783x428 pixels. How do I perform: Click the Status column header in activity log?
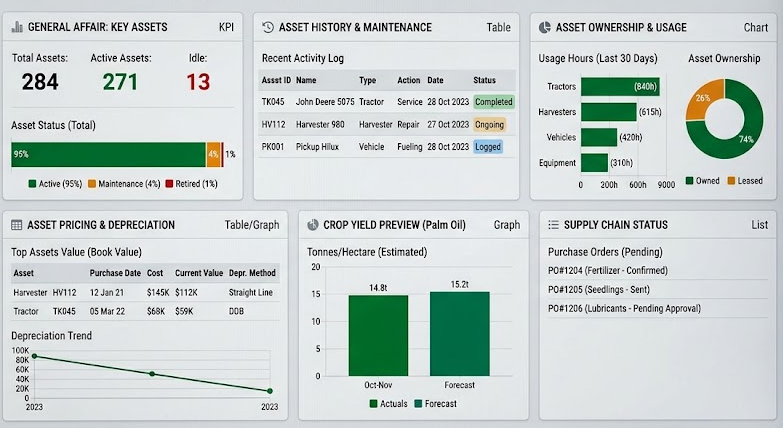pos(484,80)
